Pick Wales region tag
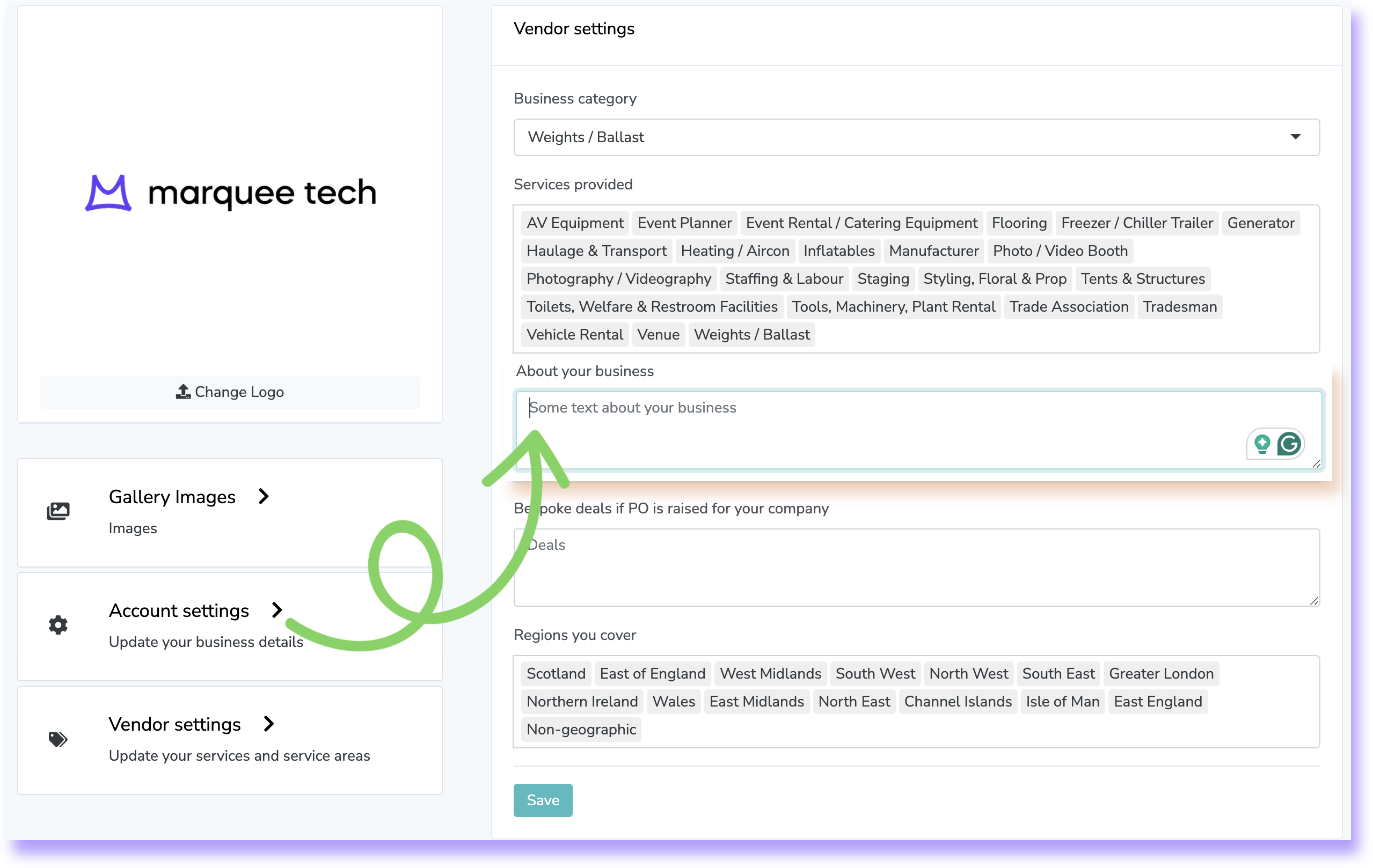 (x=674, y=702)
